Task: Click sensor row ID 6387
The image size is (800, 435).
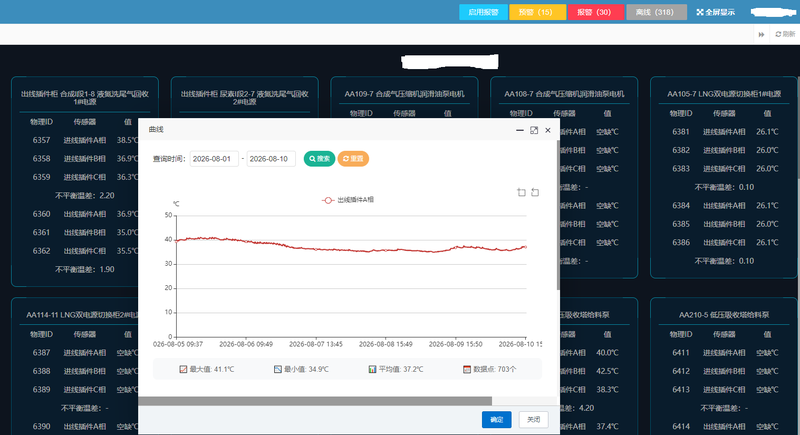Action: 41,352
